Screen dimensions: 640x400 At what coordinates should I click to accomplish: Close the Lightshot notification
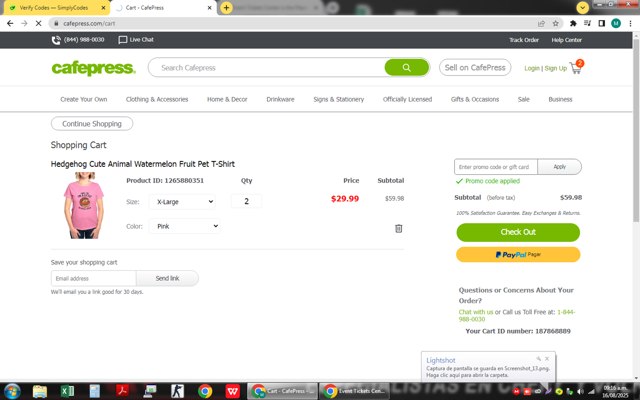547,359
